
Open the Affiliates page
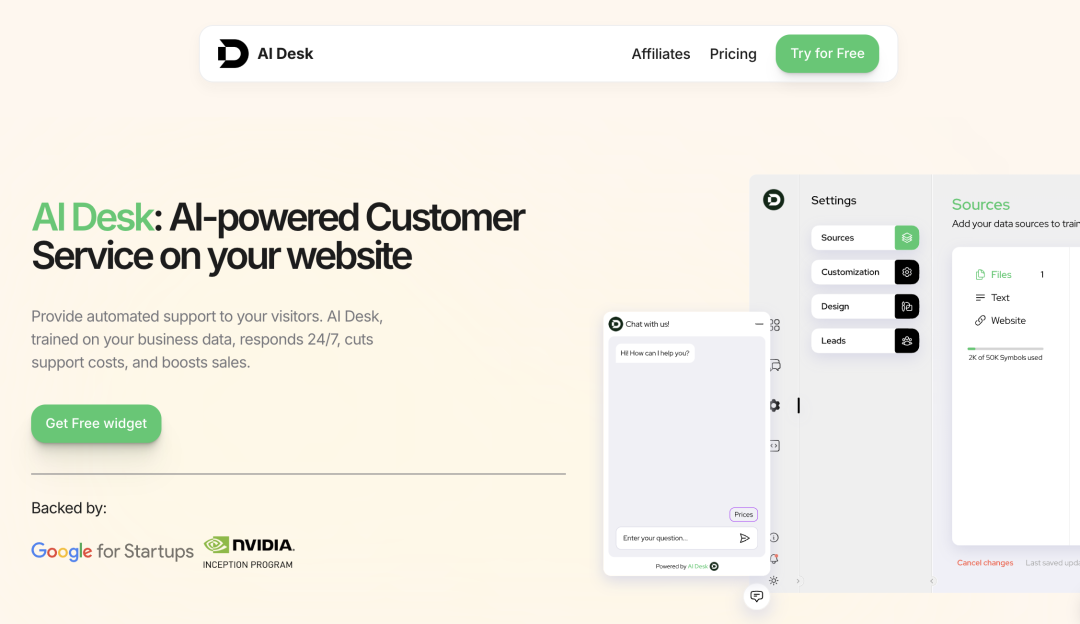click(661, 54)
